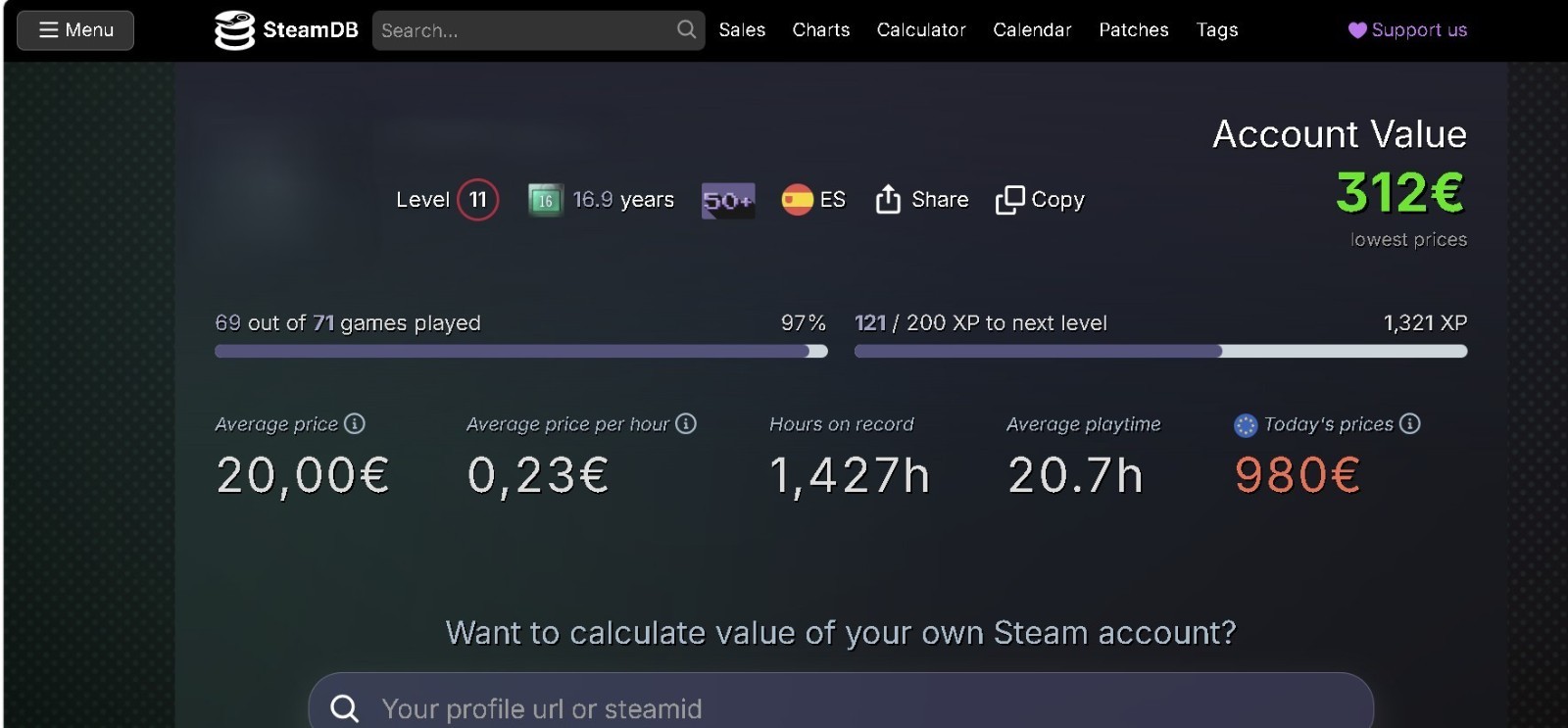The image size is (1568, 728).
Task: Click the SteamDB logo icon
Action: (234, 30)
